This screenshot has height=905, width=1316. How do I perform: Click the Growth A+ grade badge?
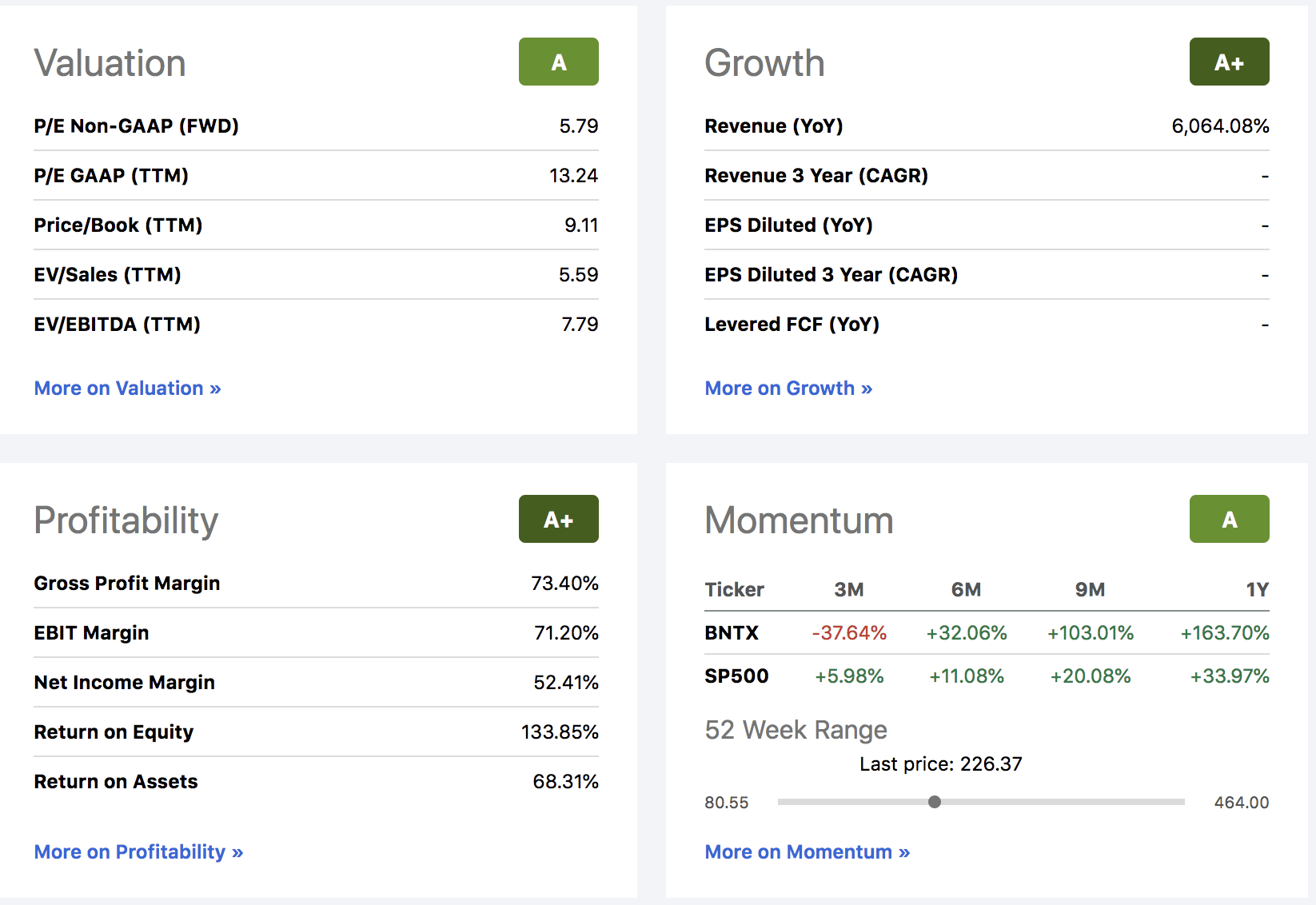coord(1229,62)
